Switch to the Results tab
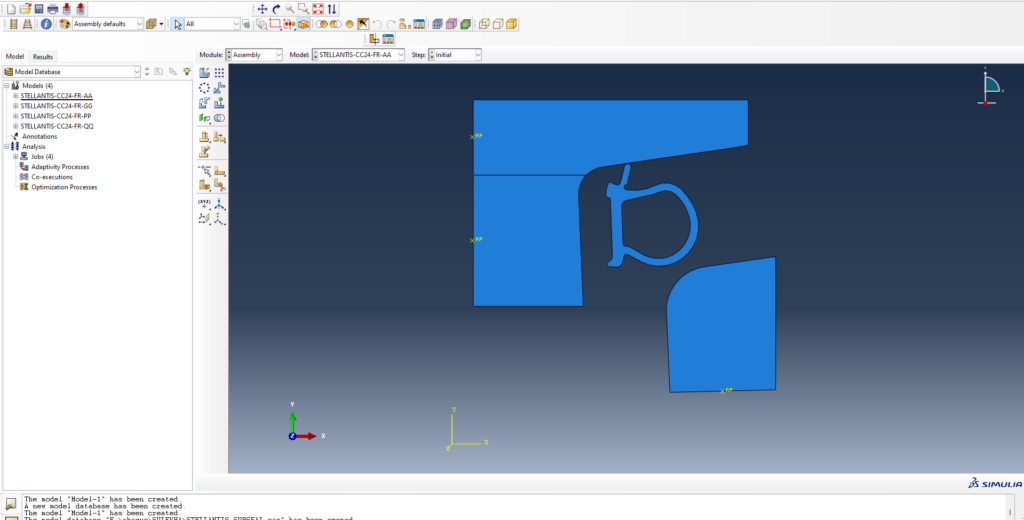 [43, 57]
